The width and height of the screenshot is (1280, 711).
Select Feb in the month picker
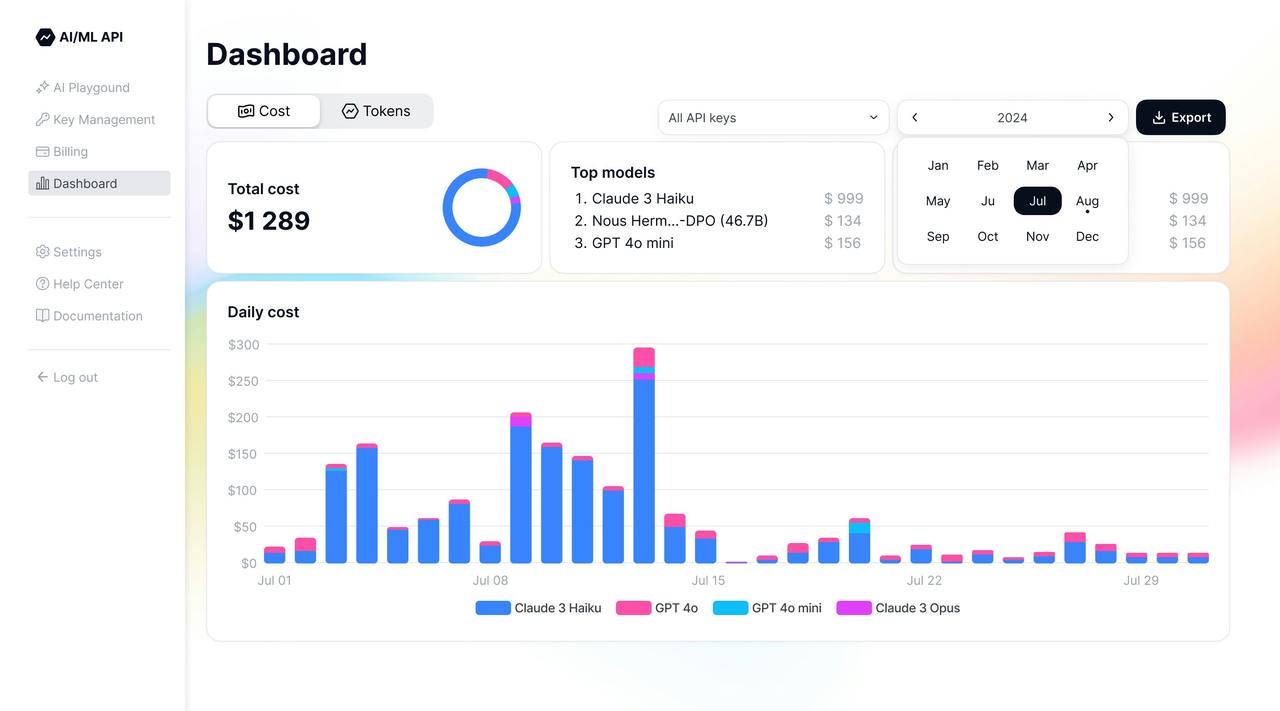click(x=988, y=165)
